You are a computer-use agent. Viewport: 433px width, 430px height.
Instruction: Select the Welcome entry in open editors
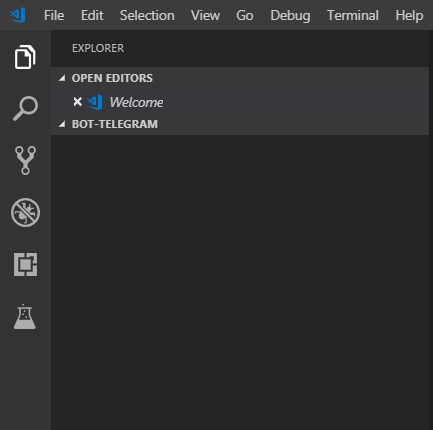point(240,102)
